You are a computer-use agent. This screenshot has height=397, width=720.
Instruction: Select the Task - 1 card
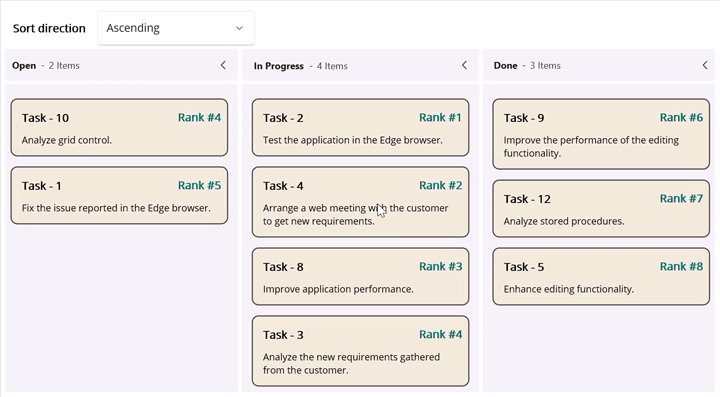pos(119,196)
